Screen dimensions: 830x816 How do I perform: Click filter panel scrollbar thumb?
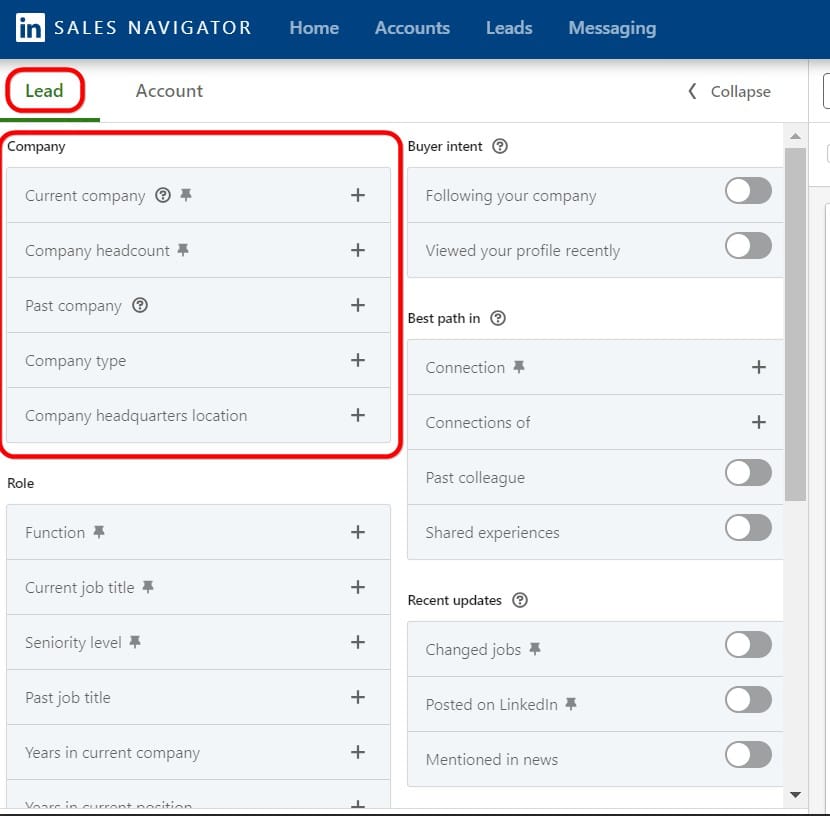coord(795,324)
